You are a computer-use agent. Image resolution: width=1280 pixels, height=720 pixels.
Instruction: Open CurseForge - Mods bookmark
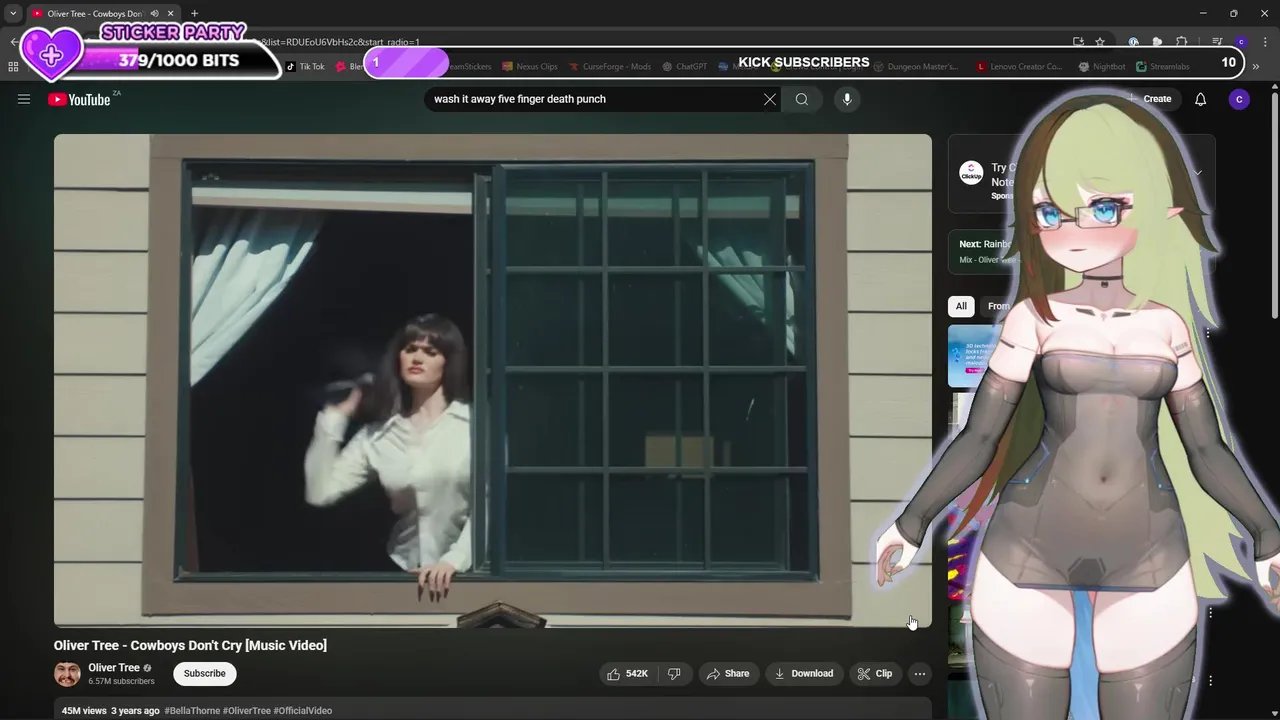pyautogui.click(x=610, y=67)
